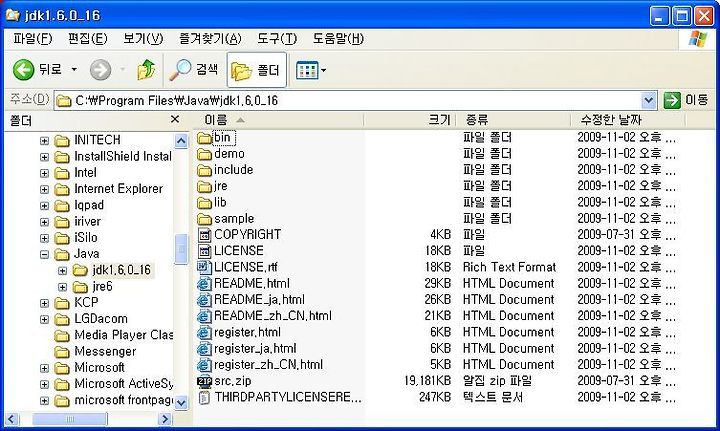This screenshot has width=720, height=431.
Task: Open the 보기(V) menu
Action: [143, 39]
